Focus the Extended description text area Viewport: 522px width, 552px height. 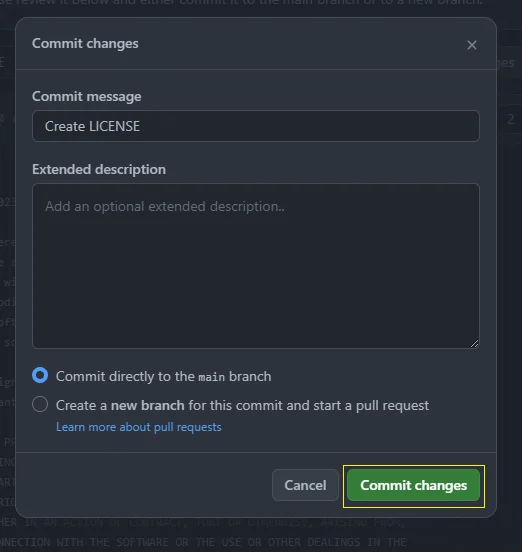(256, 266)
